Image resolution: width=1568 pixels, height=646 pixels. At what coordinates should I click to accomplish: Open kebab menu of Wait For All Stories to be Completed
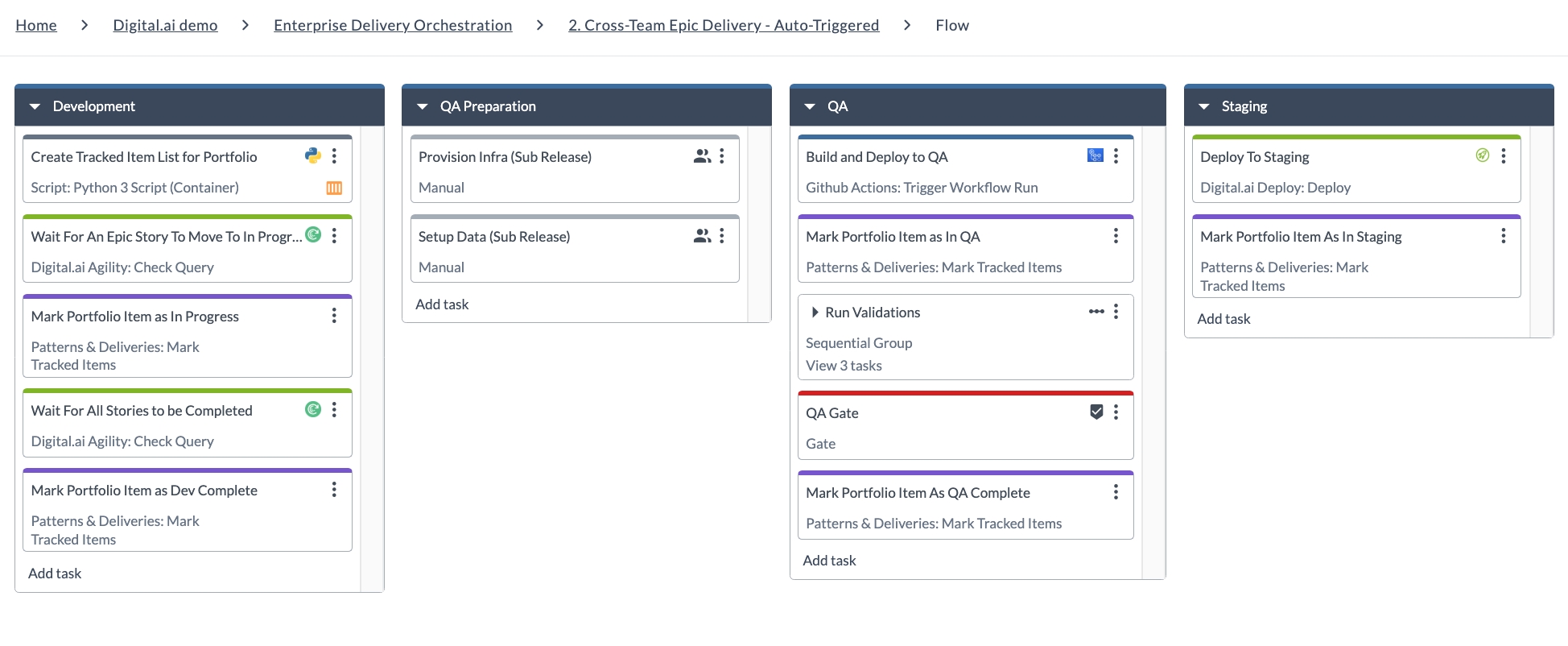(x=334, y=410)
